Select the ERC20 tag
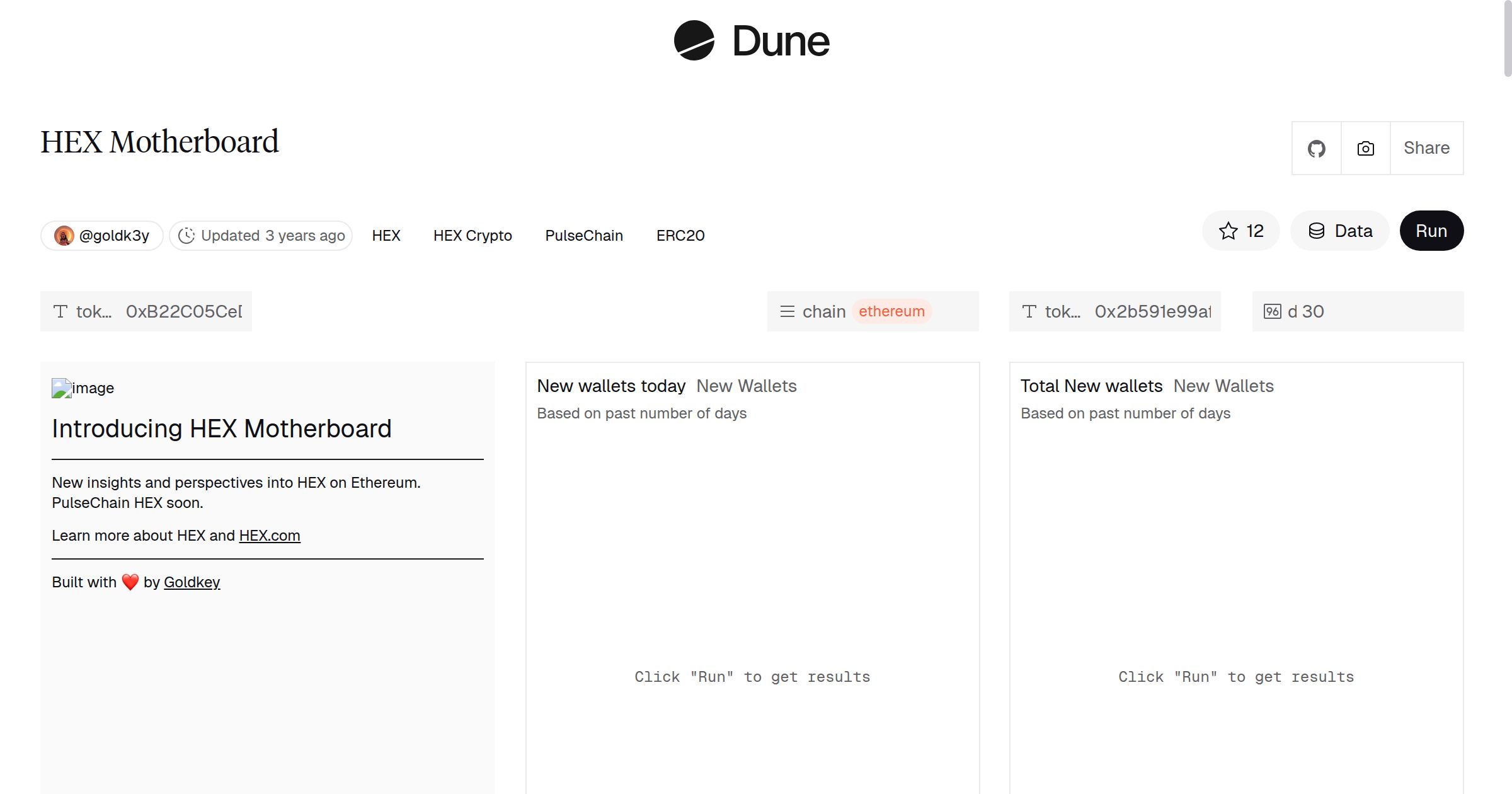The height and width of the screenshot is (794, 1512). tap(680, 236)
